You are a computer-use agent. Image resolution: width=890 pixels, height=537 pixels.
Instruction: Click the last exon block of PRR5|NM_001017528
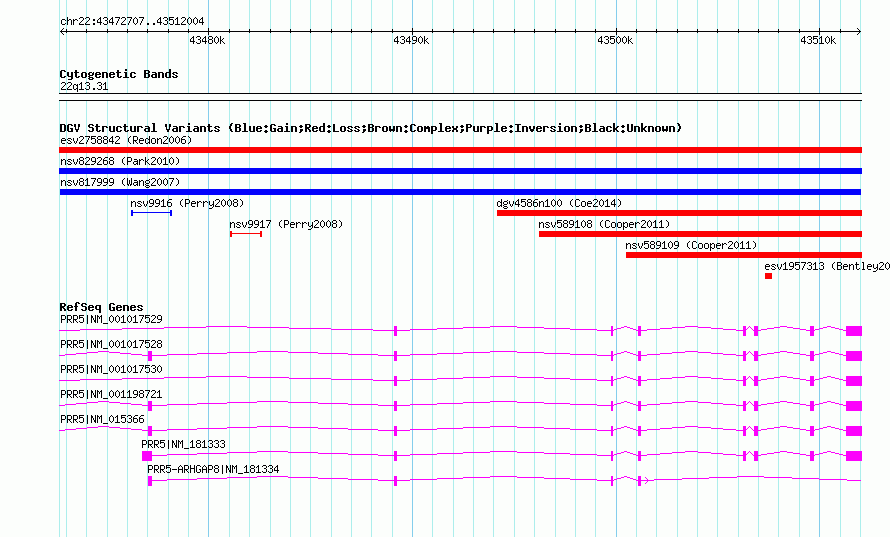tap(854, 356)
